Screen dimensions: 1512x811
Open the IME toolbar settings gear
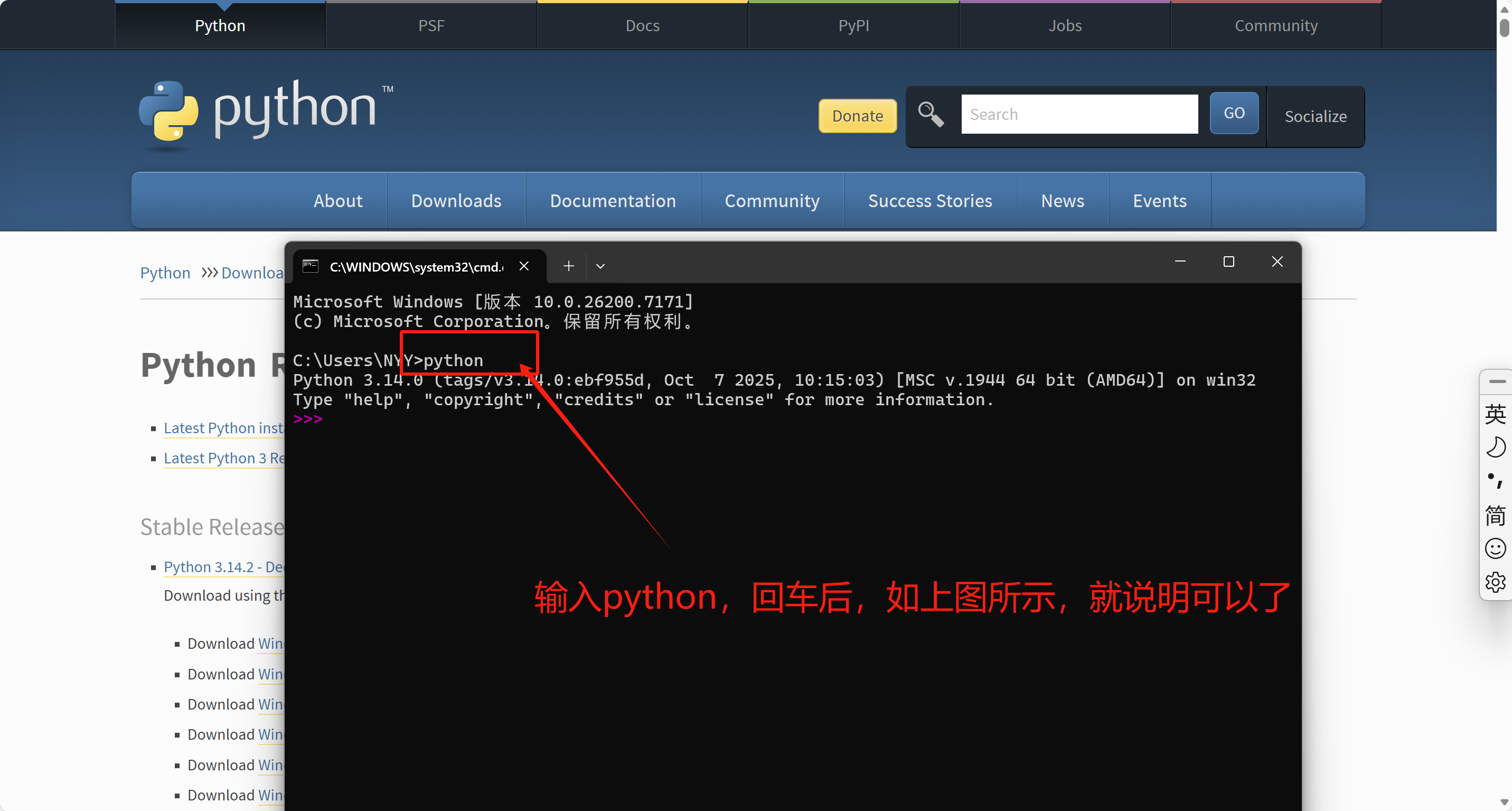(x=1495, y=582)
